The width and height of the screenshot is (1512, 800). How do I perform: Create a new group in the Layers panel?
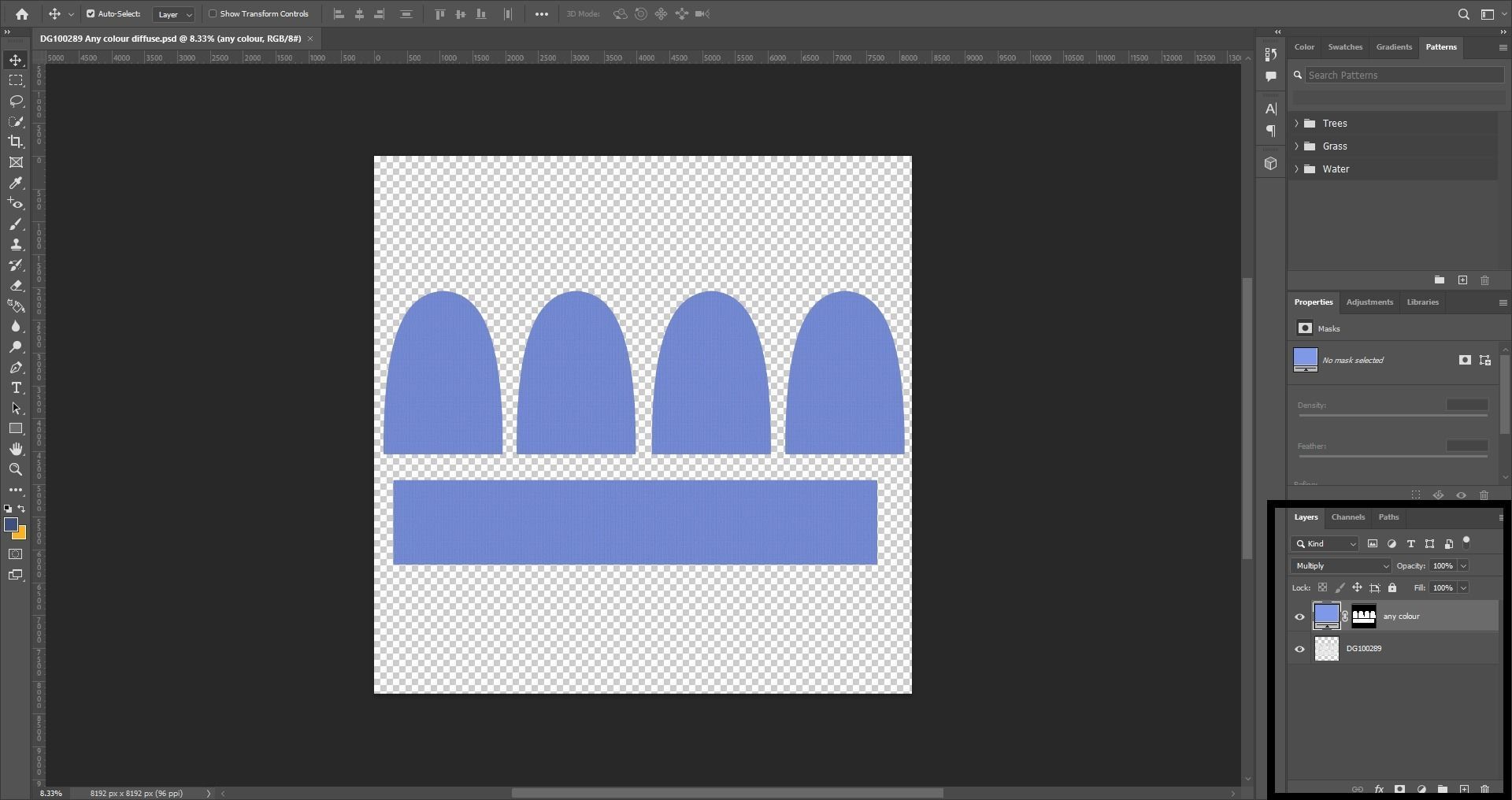click(1443, 789)
